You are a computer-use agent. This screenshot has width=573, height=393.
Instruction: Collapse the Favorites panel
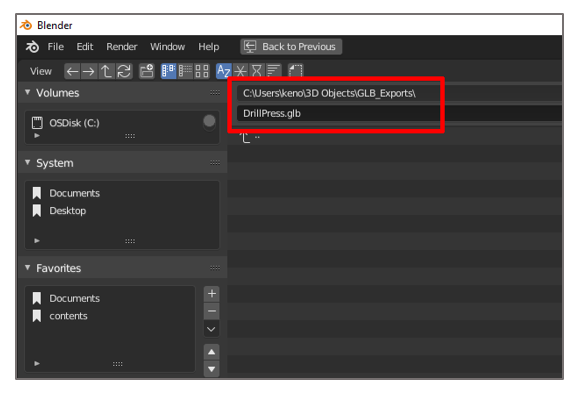pyautogui.click(x=27, y=268)
